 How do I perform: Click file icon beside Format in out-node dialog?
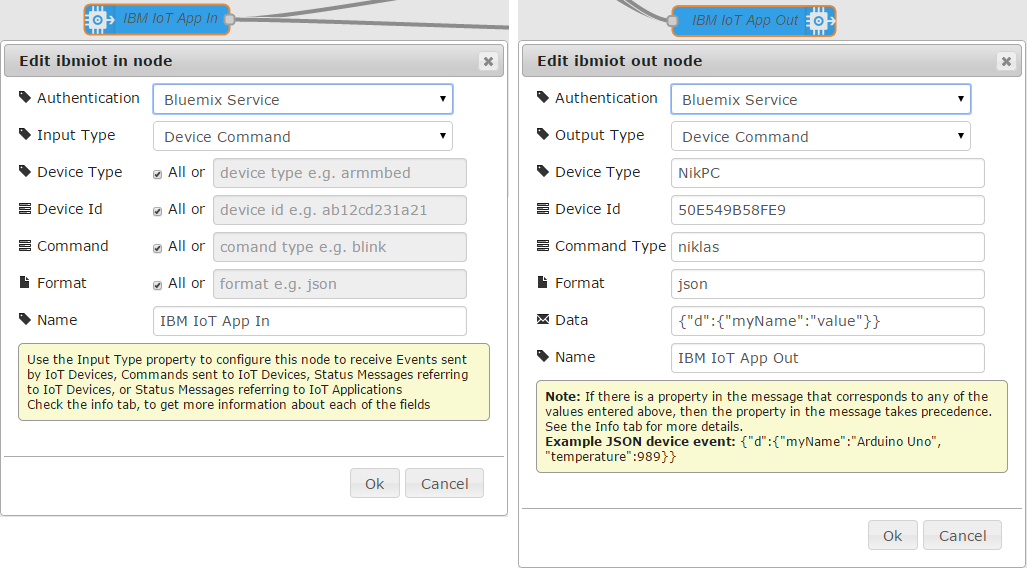pos(543,283)
